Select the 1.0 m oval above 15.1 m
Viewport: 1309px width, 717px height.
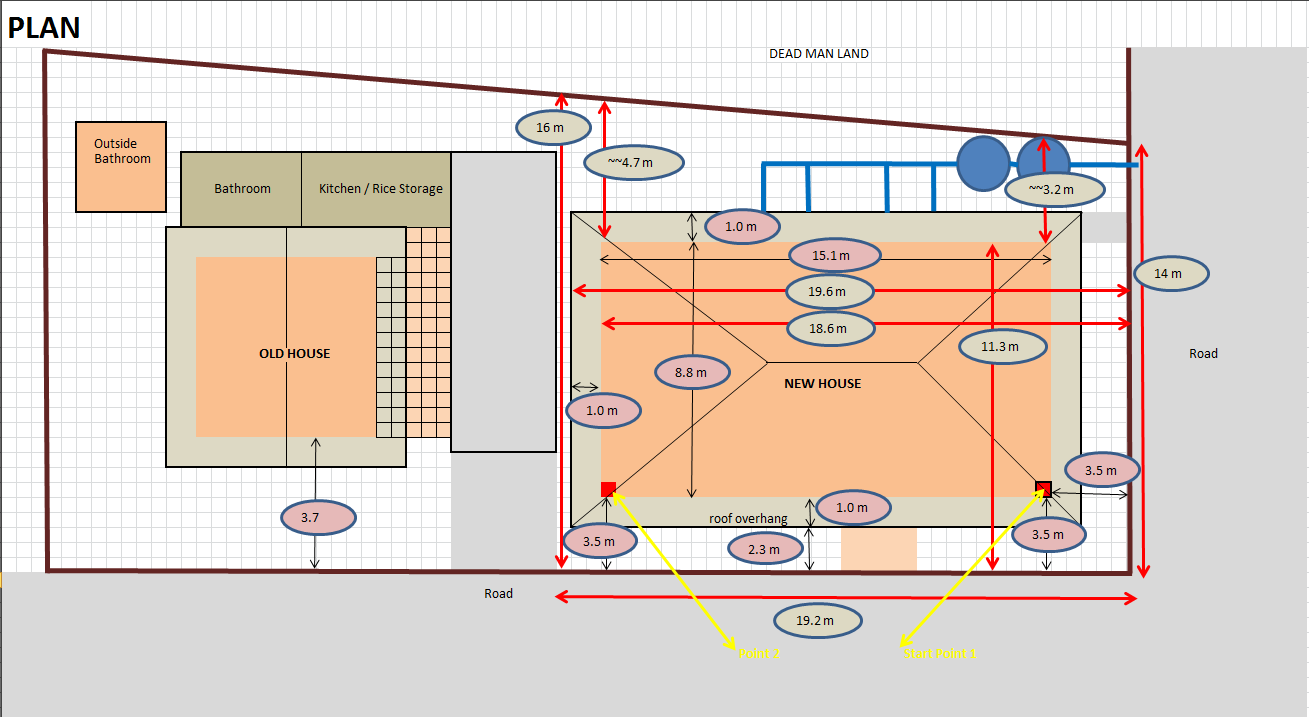click(x=742, y=227)
